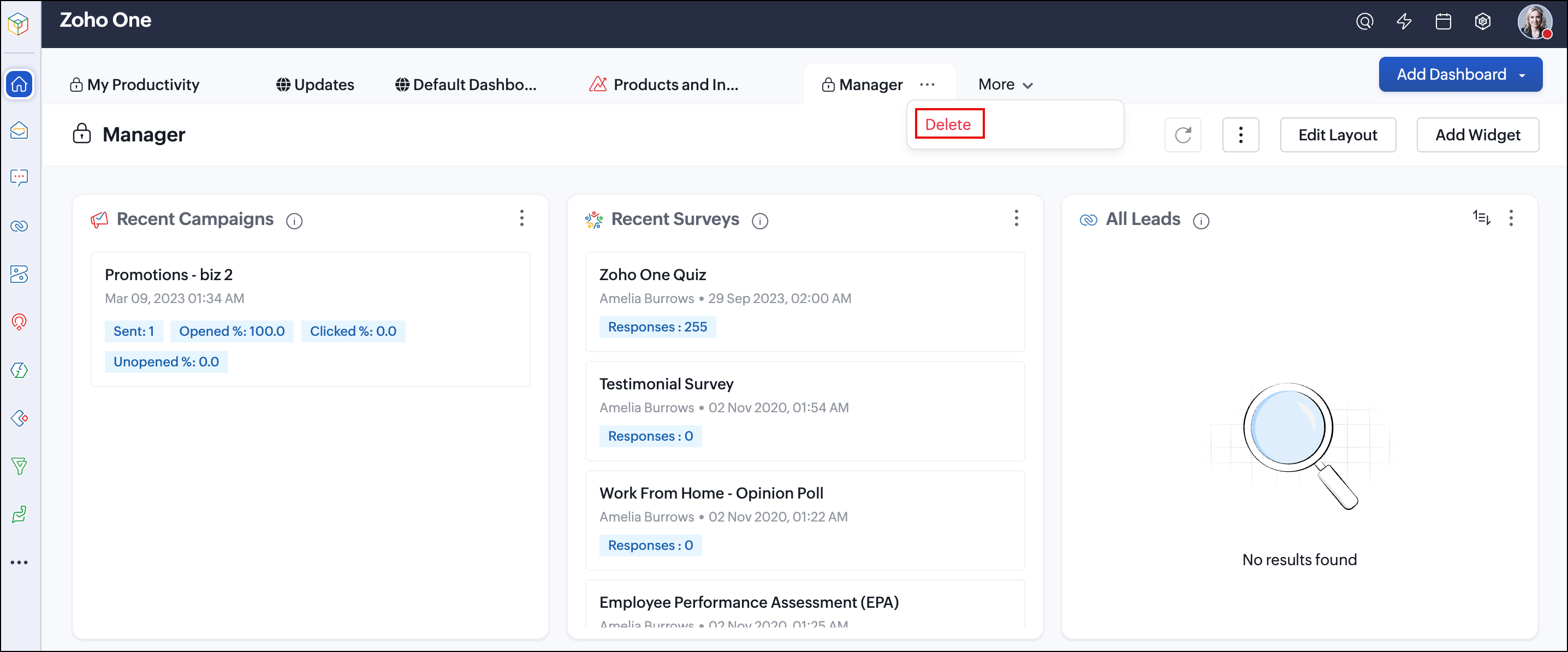Click the Recent Campaigns megaphone icon

99,219
